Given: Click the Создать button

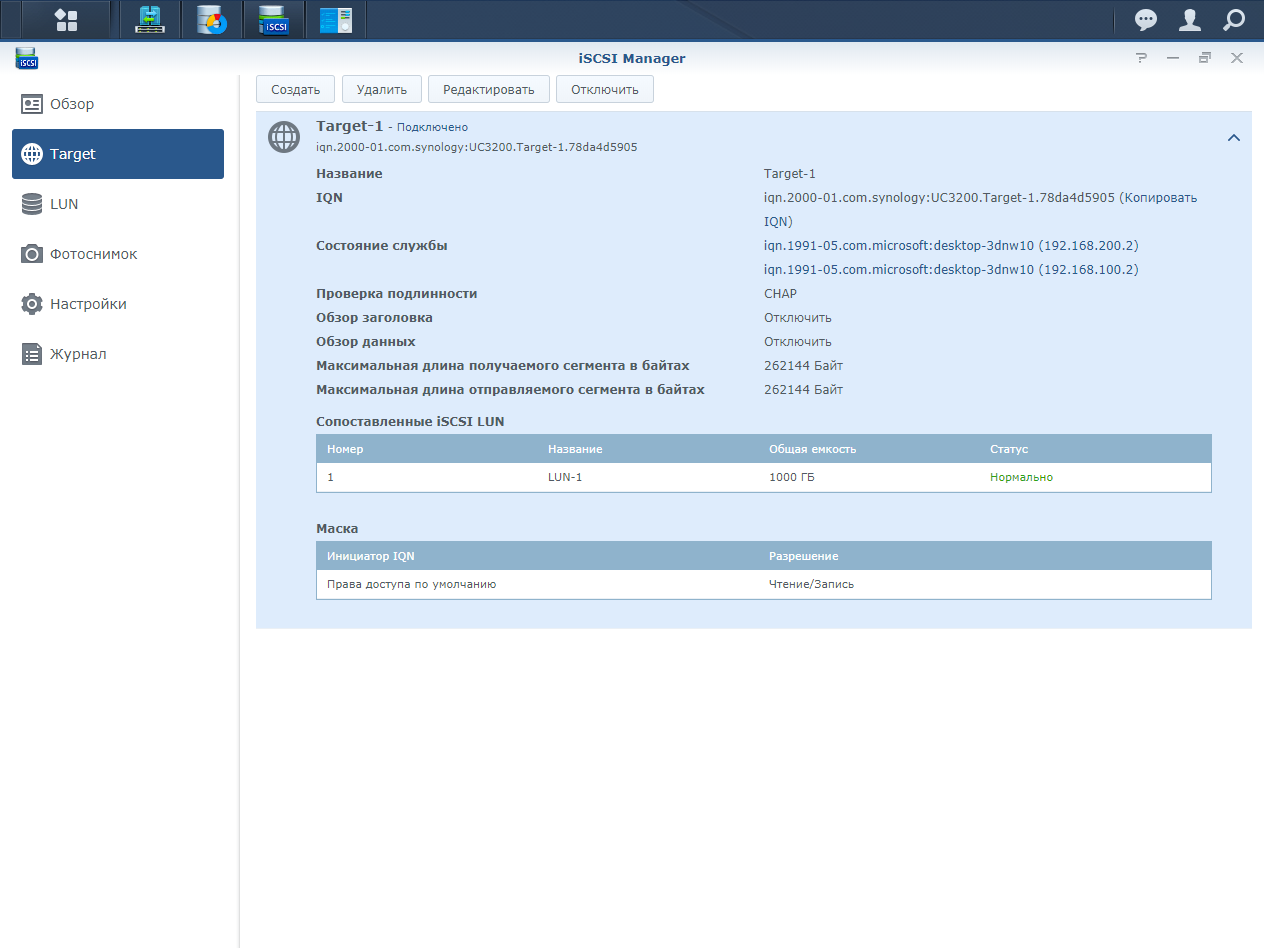Looking at the screenshot, I should pos(295,89).
